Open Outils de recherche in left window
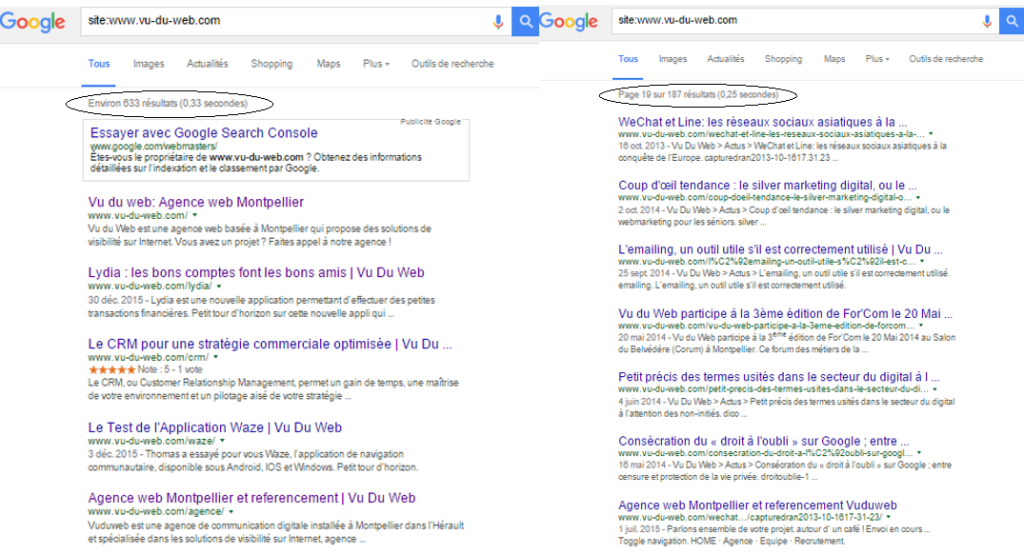The height and width of the screenshot is (555, 1024). tap(453, 64)
